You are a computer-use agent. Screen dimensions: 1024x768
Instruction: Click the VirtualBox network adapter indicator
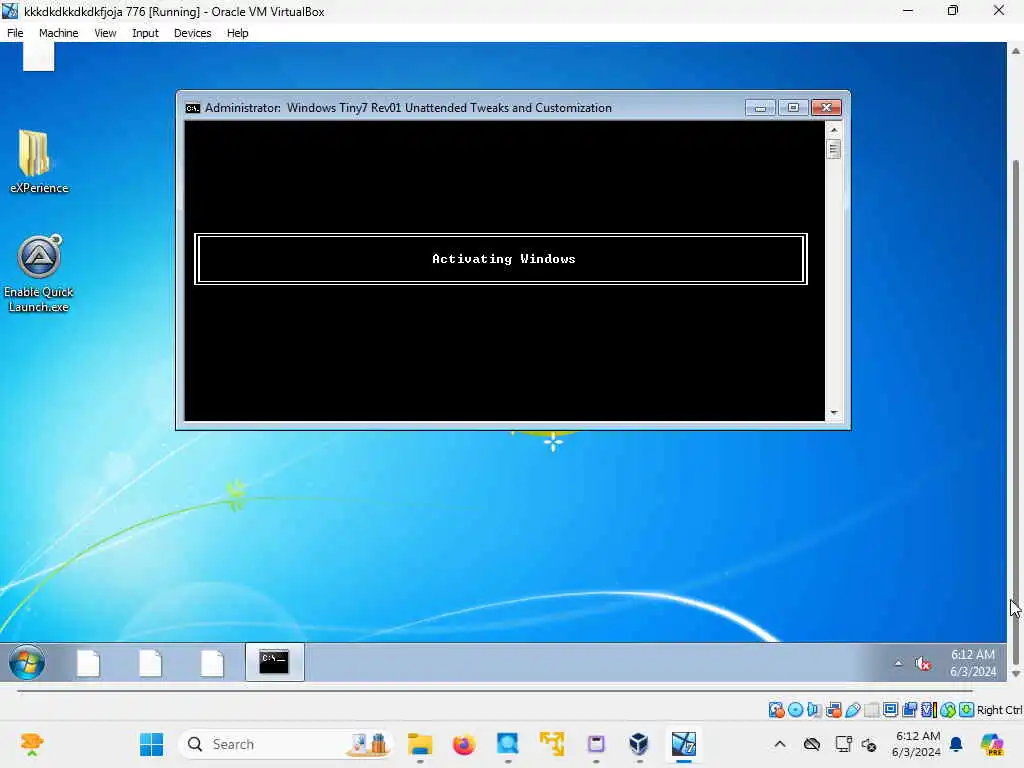click(x=833, y=710)
